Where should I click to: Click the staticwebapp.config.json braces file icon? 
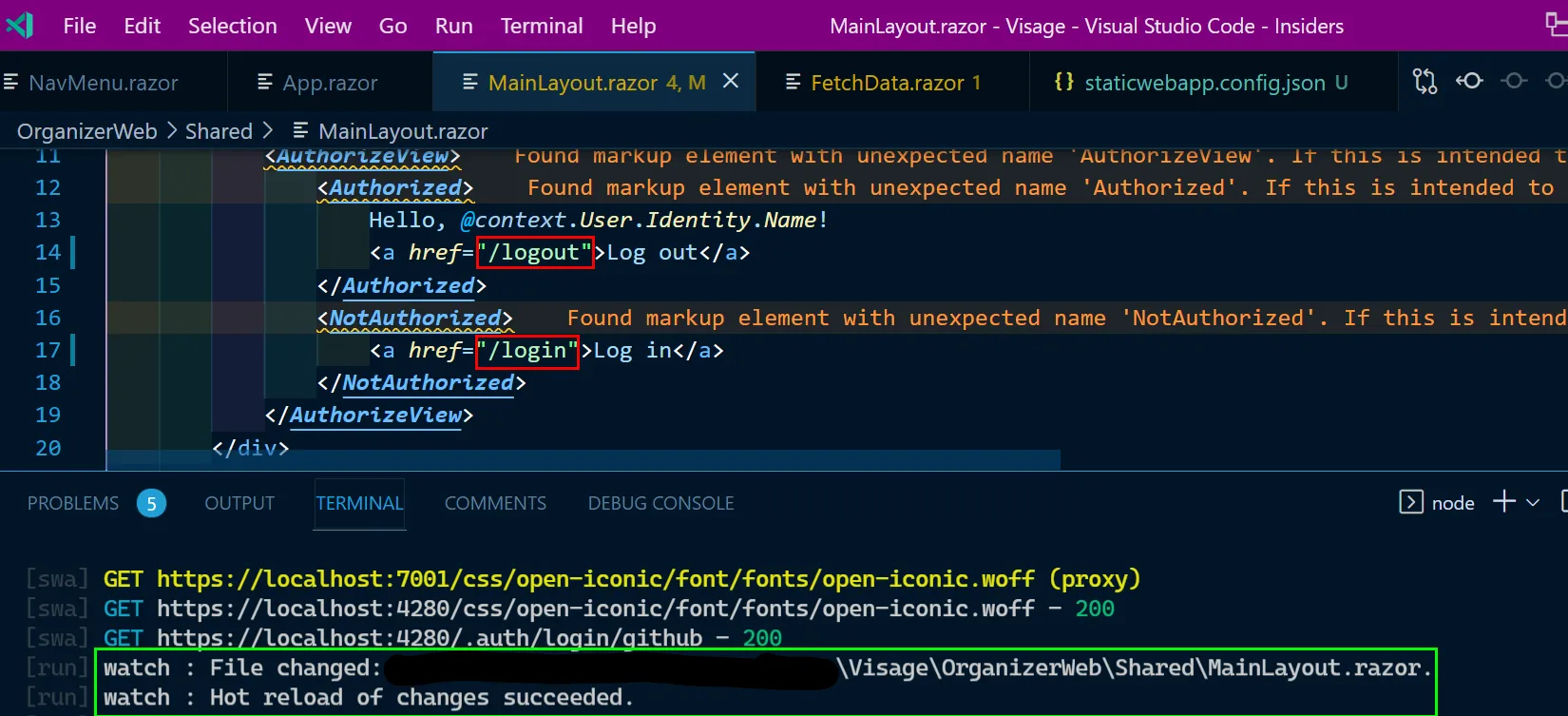[x=1064, y=83]
